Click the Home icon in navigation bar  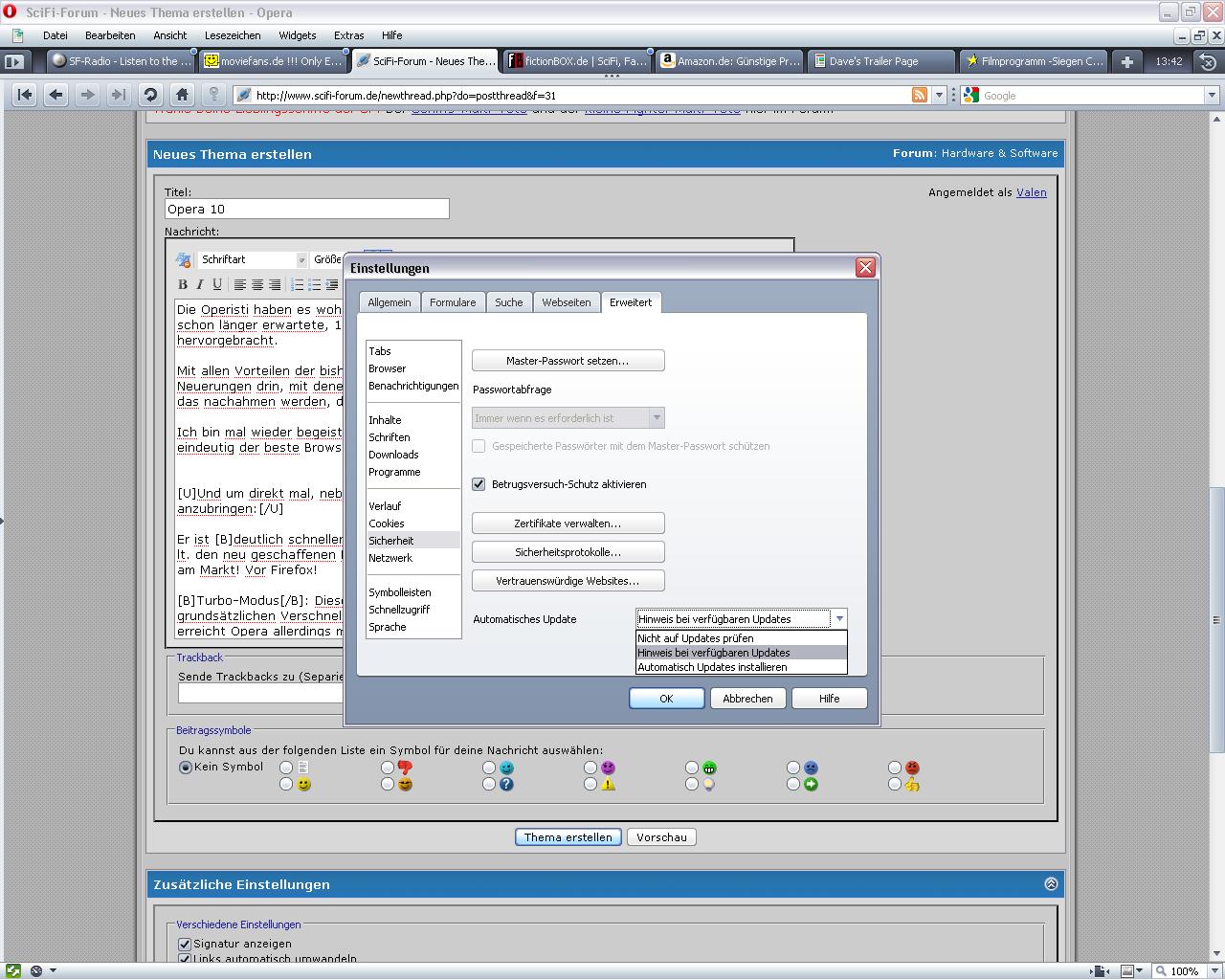click(182, 95)
